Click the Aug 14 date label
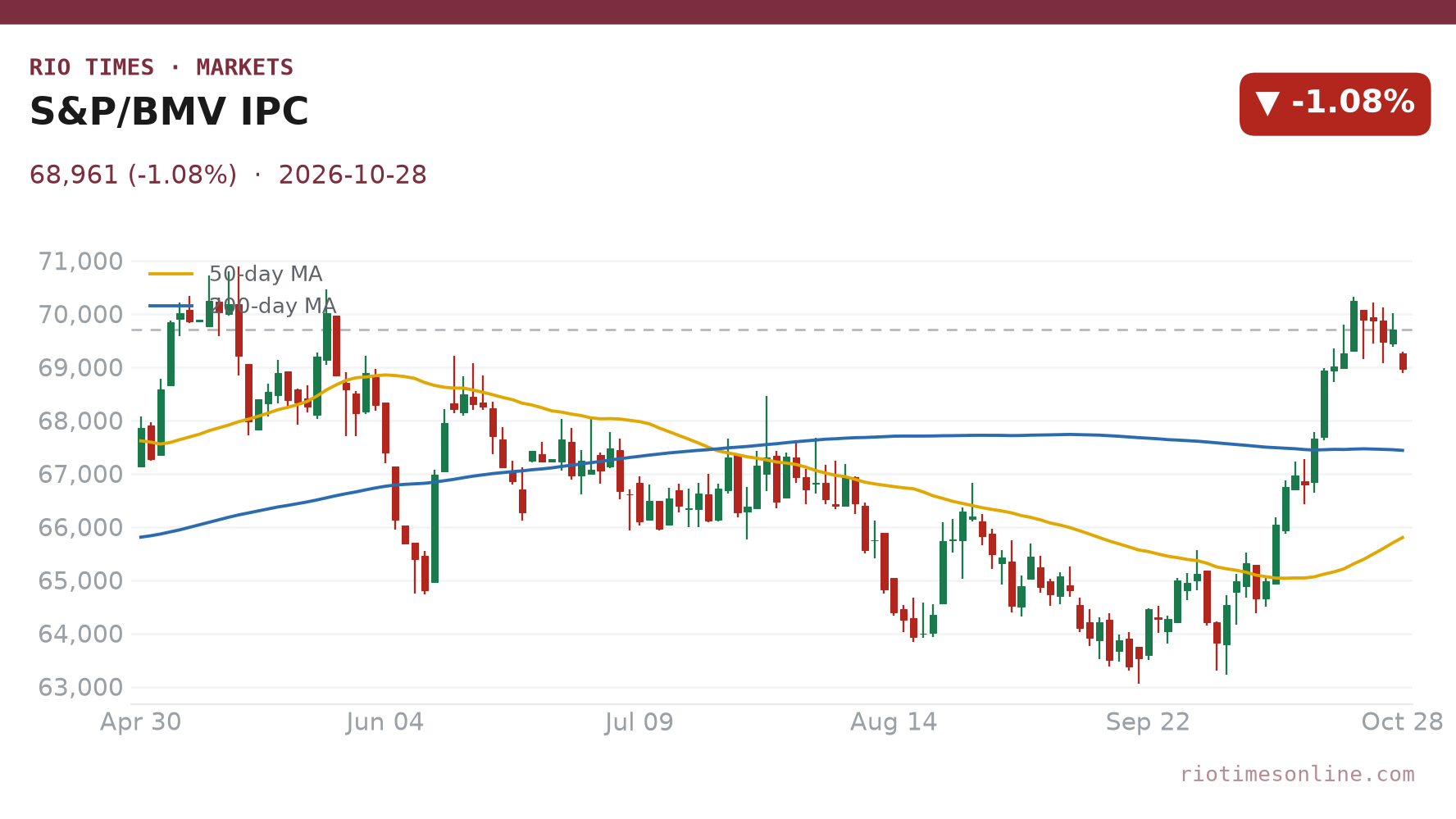Image resolution: width=1456 pixels, height=819 pixels. click(x=894, y=722)
